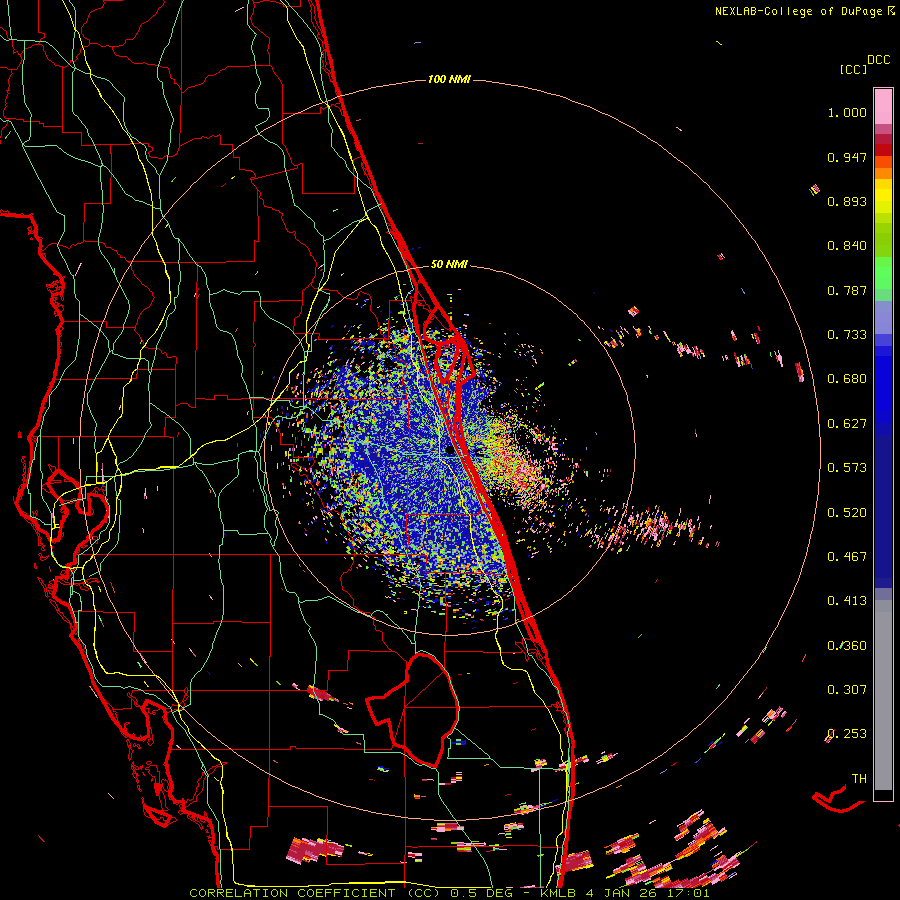This screenshot has width=900, height=900.
Task: Click the 0.573 scale value
Action: coord(847,468)
